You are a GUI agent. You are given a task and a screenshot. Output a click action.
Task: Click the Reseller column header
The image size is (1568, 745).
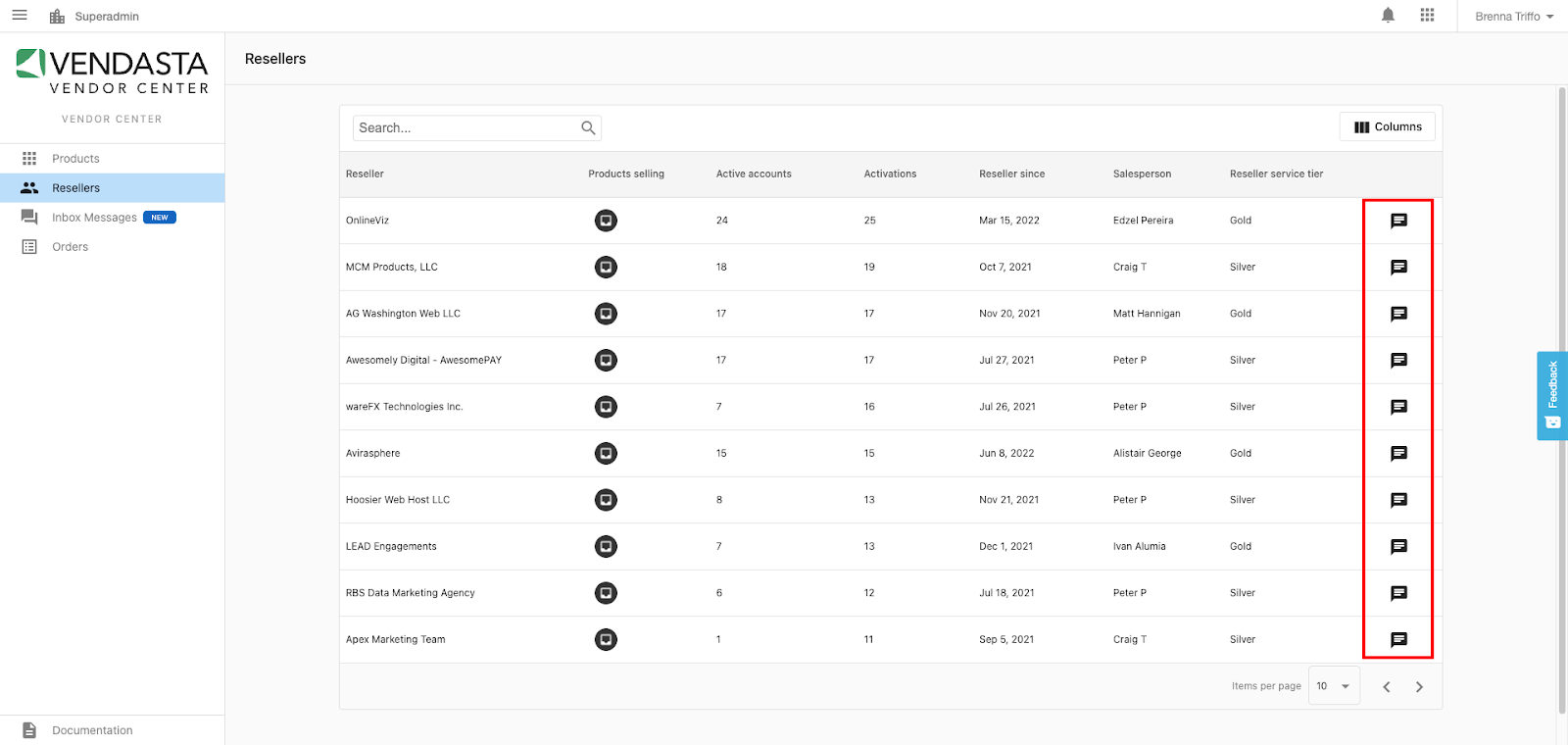coord(365,174)
